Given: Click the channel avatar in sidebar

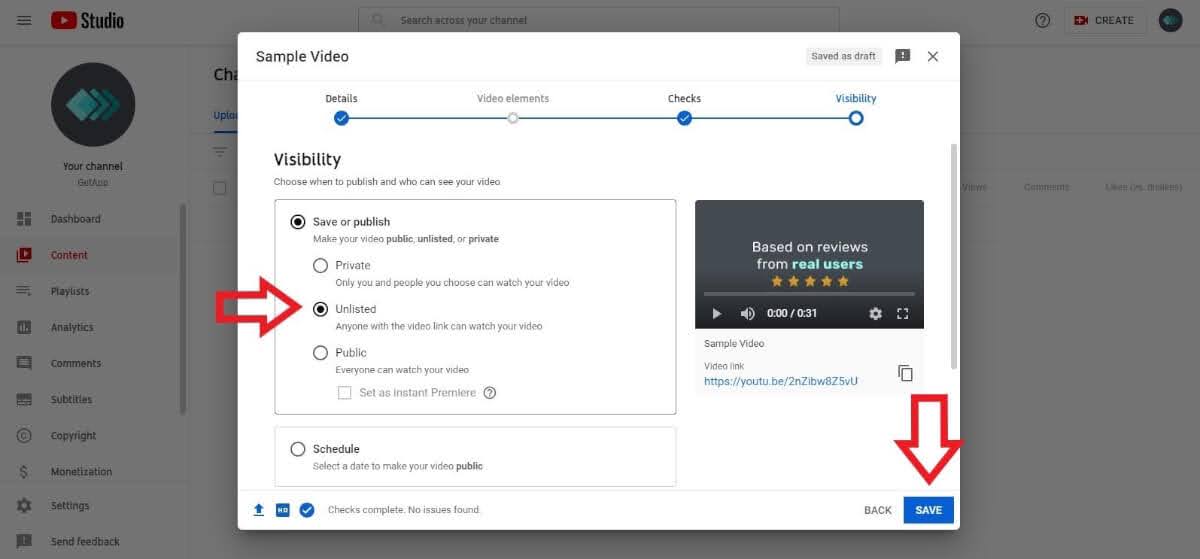Looking at the screenshot, I should pyautogui.click(x=93, y=105).
